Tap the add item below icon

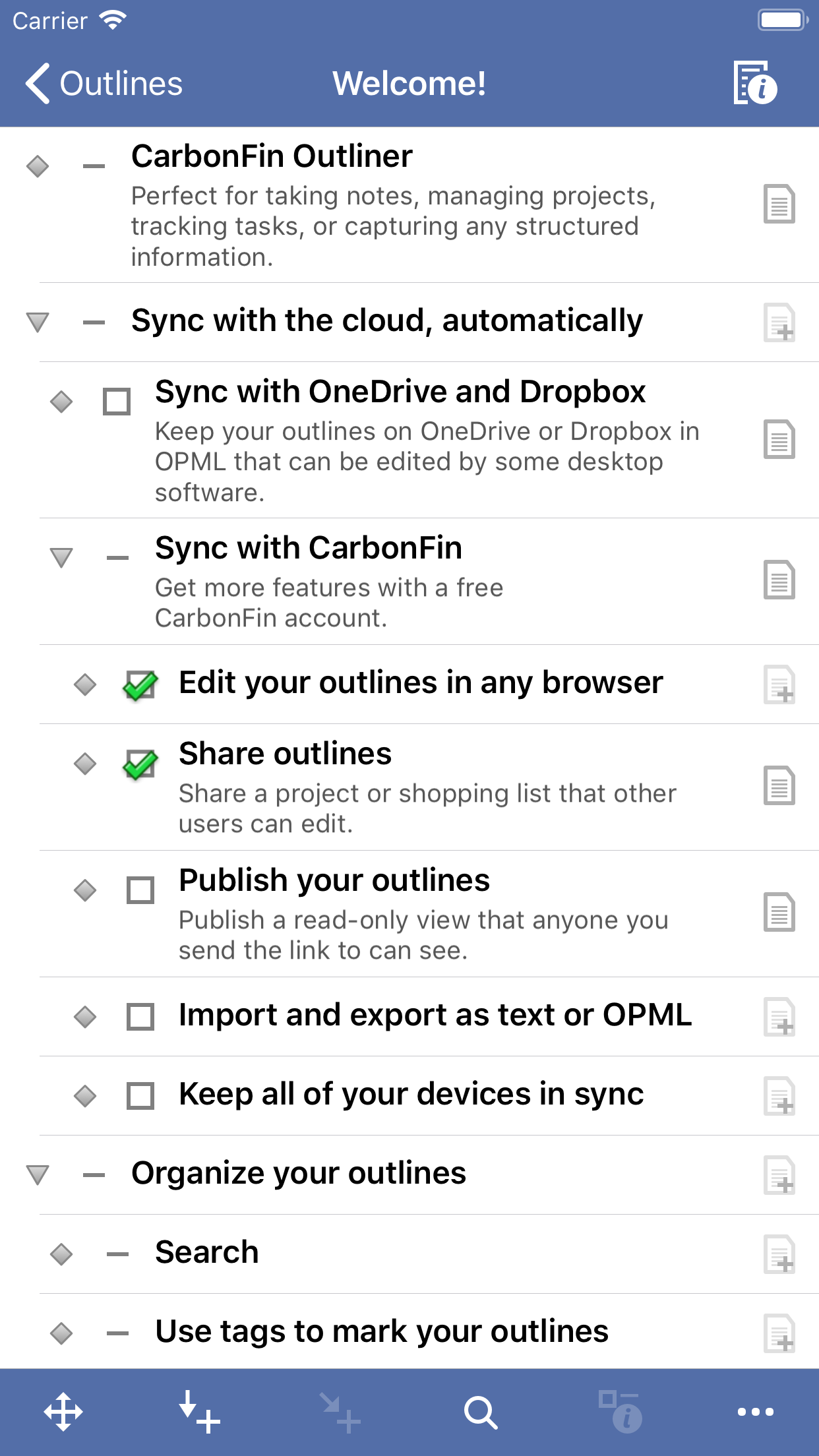pos(199,1412)
